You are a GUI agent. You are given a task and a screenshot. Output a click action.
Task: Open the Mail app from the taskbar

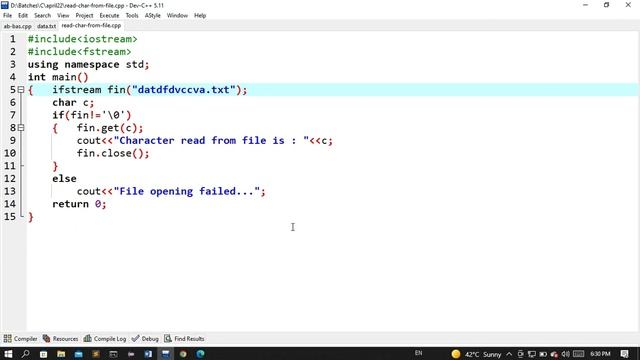[x=78, y=354]
